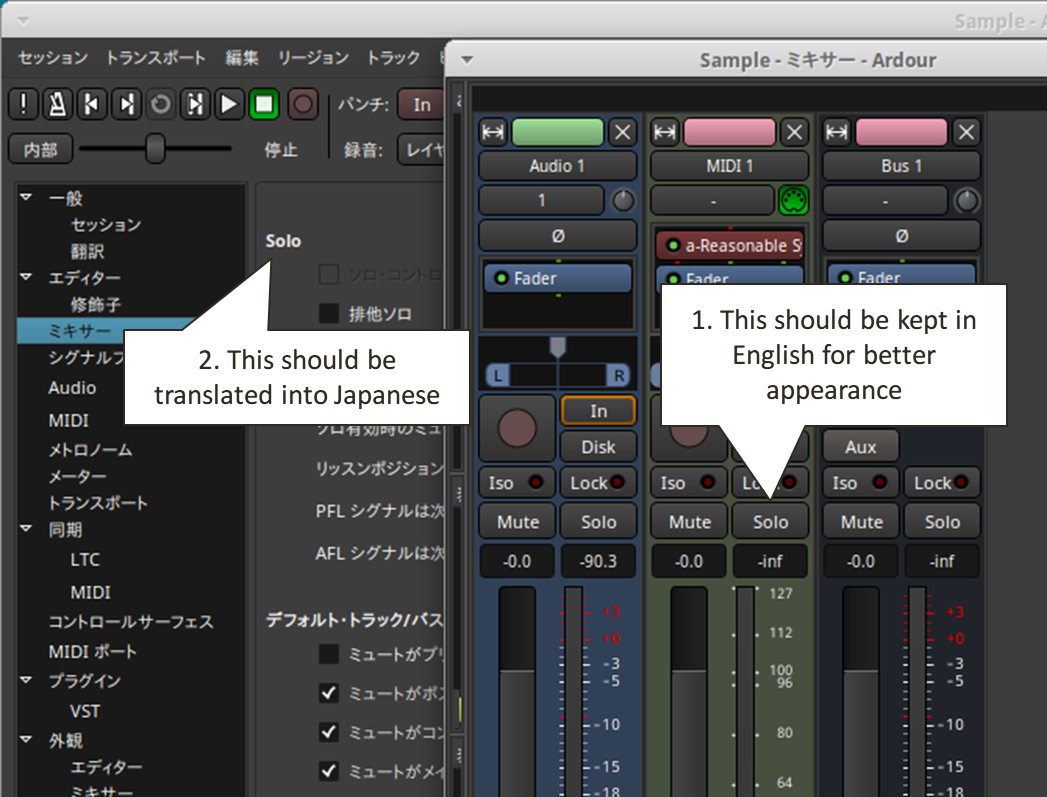Click the large record-arm circle on Audio 1
This screenshot has width=1047, height=797.
517,428
